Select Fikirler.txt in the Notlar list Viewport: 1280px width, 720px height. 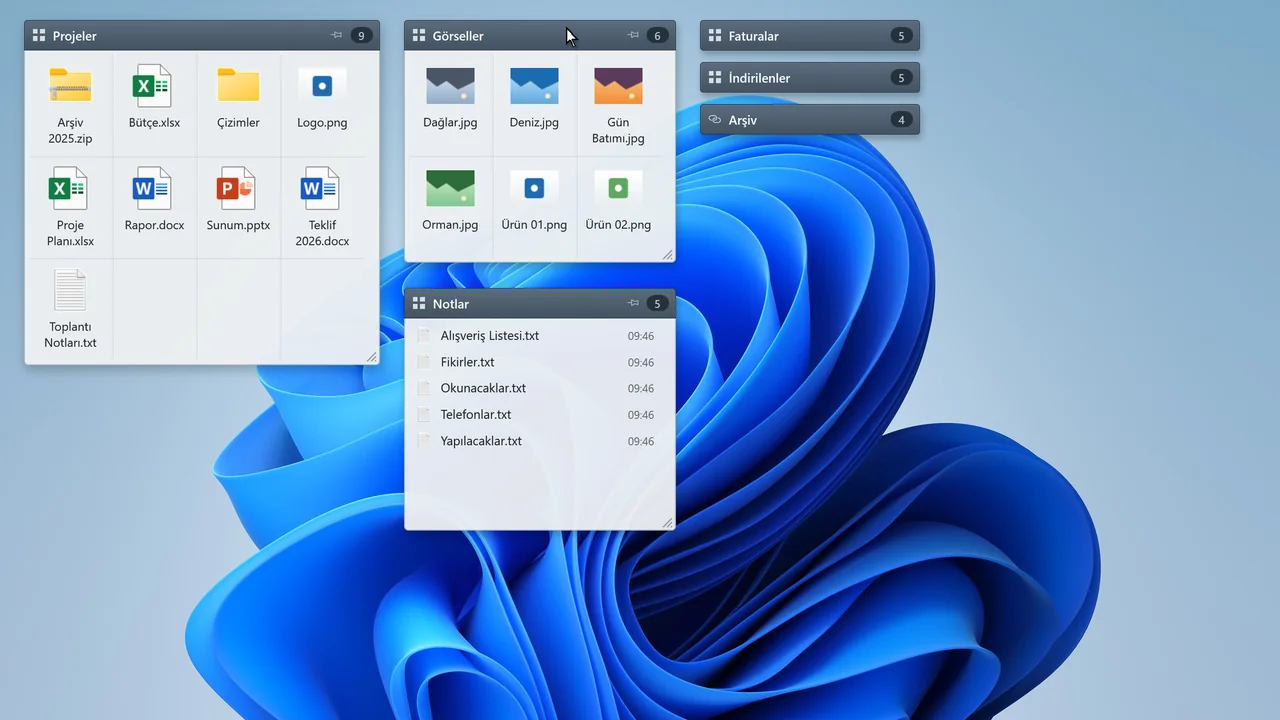(540, 362)
